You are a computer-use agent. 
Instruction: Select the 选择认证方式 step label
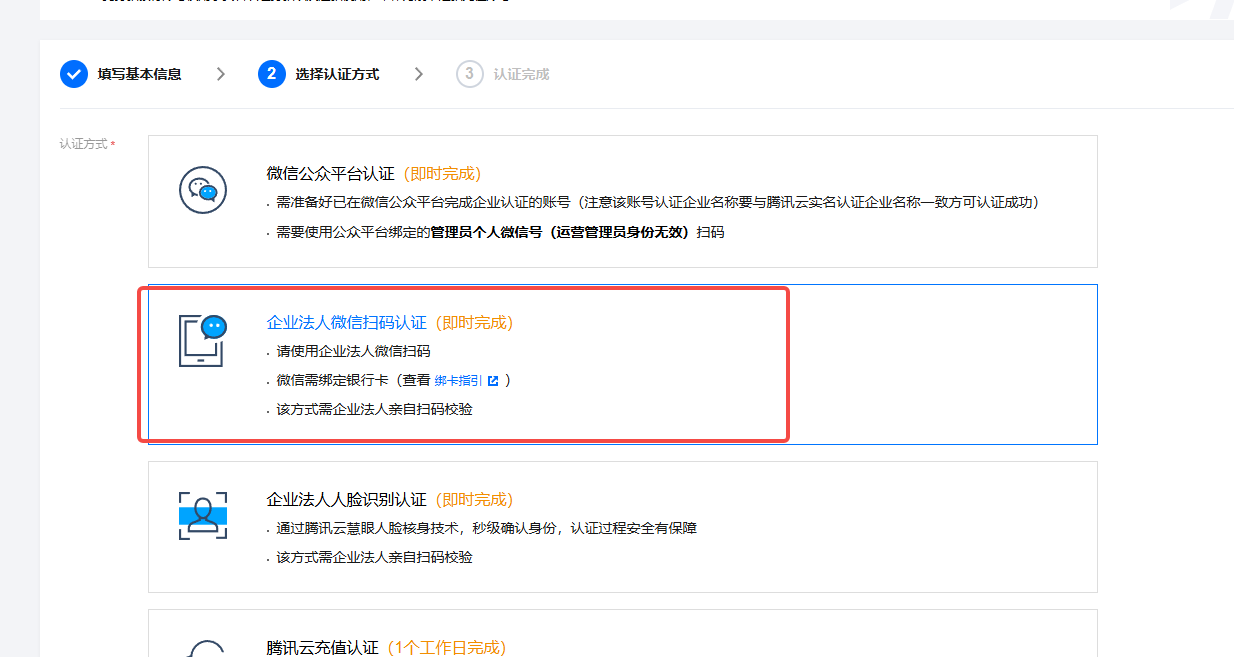tap(337, 74)
